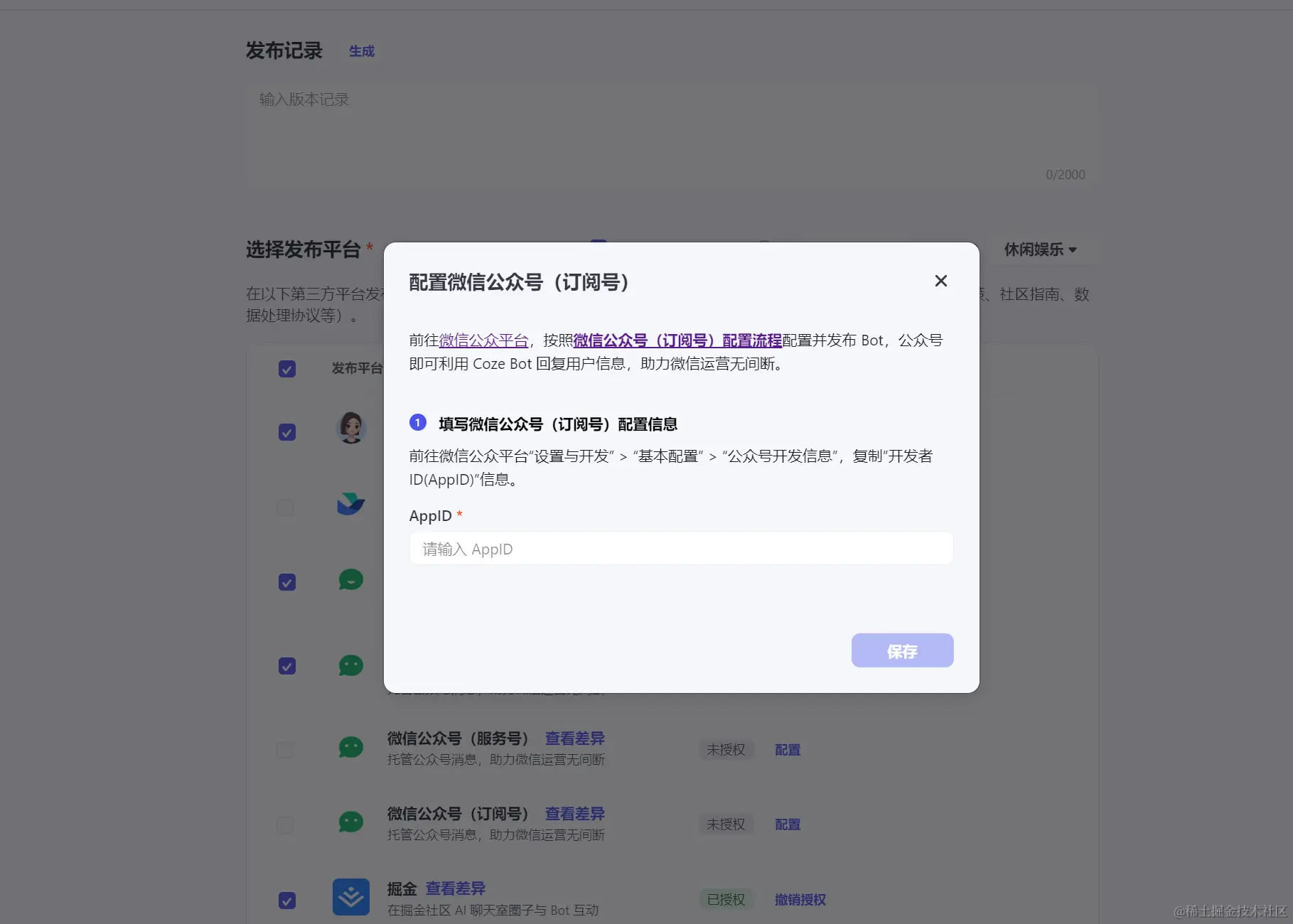Click the 输入版本记录 text area

tap(671, 135)
